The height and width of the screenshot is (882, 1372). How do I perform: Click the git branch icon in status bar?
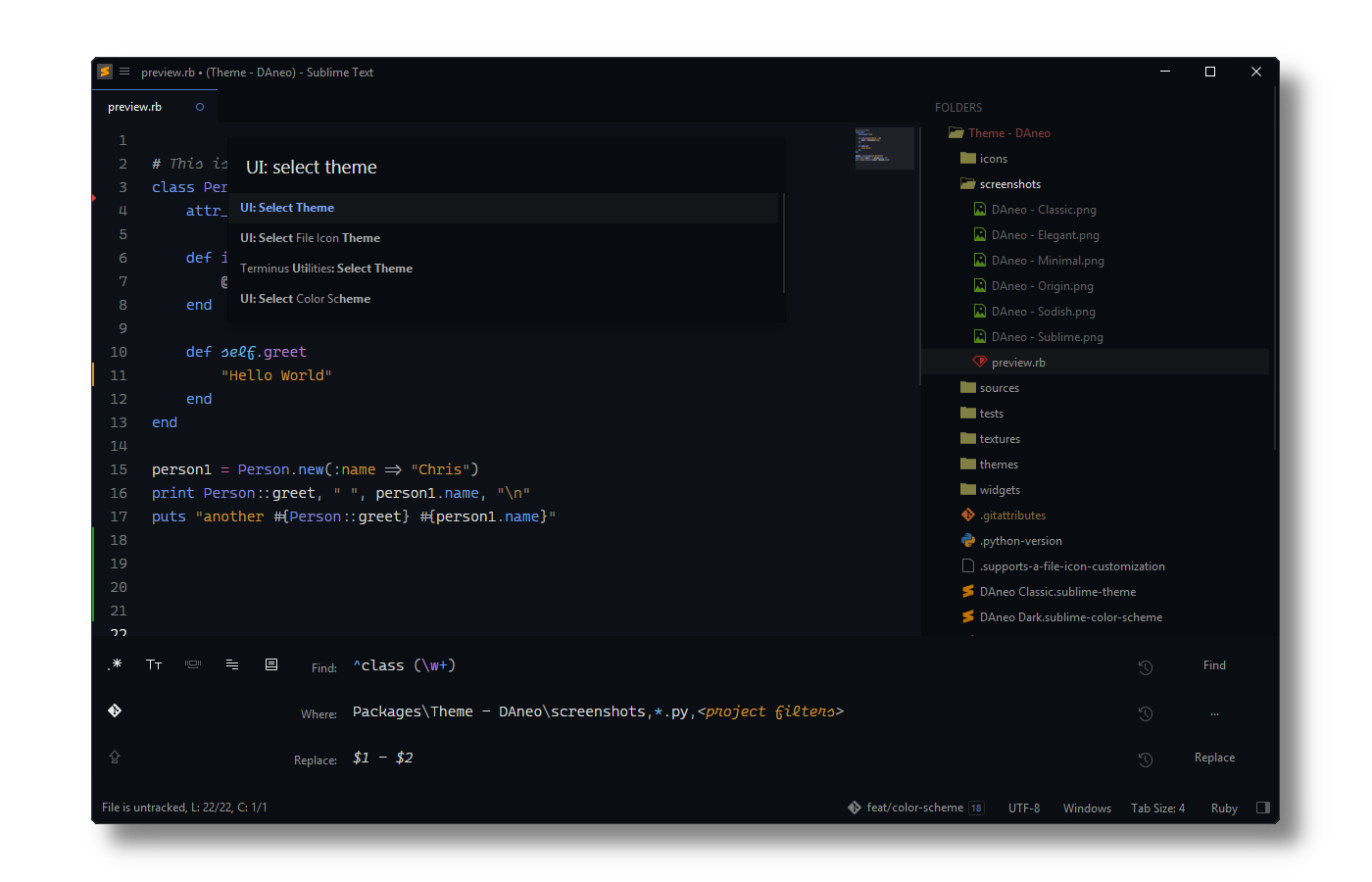click(x=855, y=808)
